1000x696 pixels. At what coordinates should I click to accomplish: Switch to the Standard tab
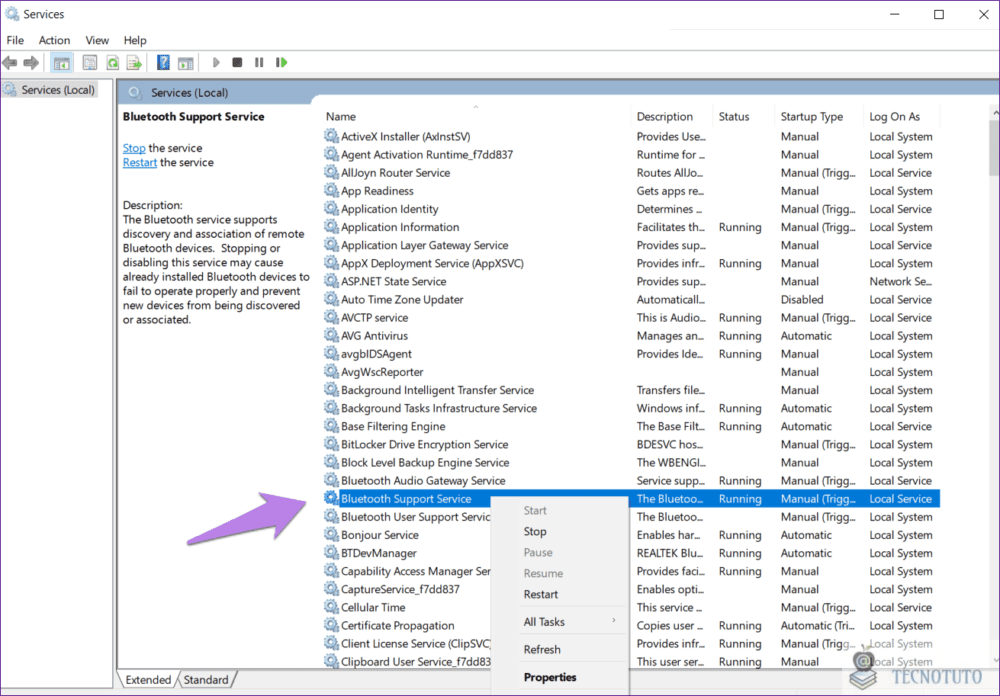[x=205, y=679]
